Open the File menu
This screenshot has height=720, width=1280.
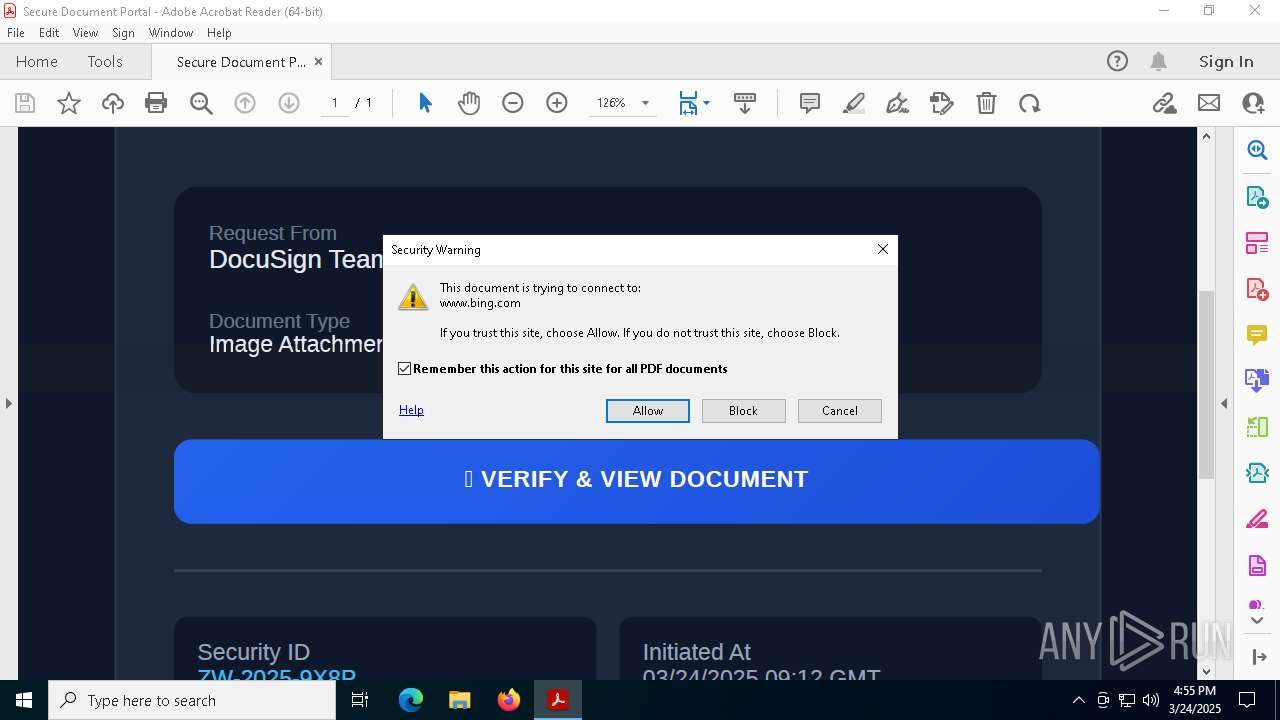click(x=16, y=33)
